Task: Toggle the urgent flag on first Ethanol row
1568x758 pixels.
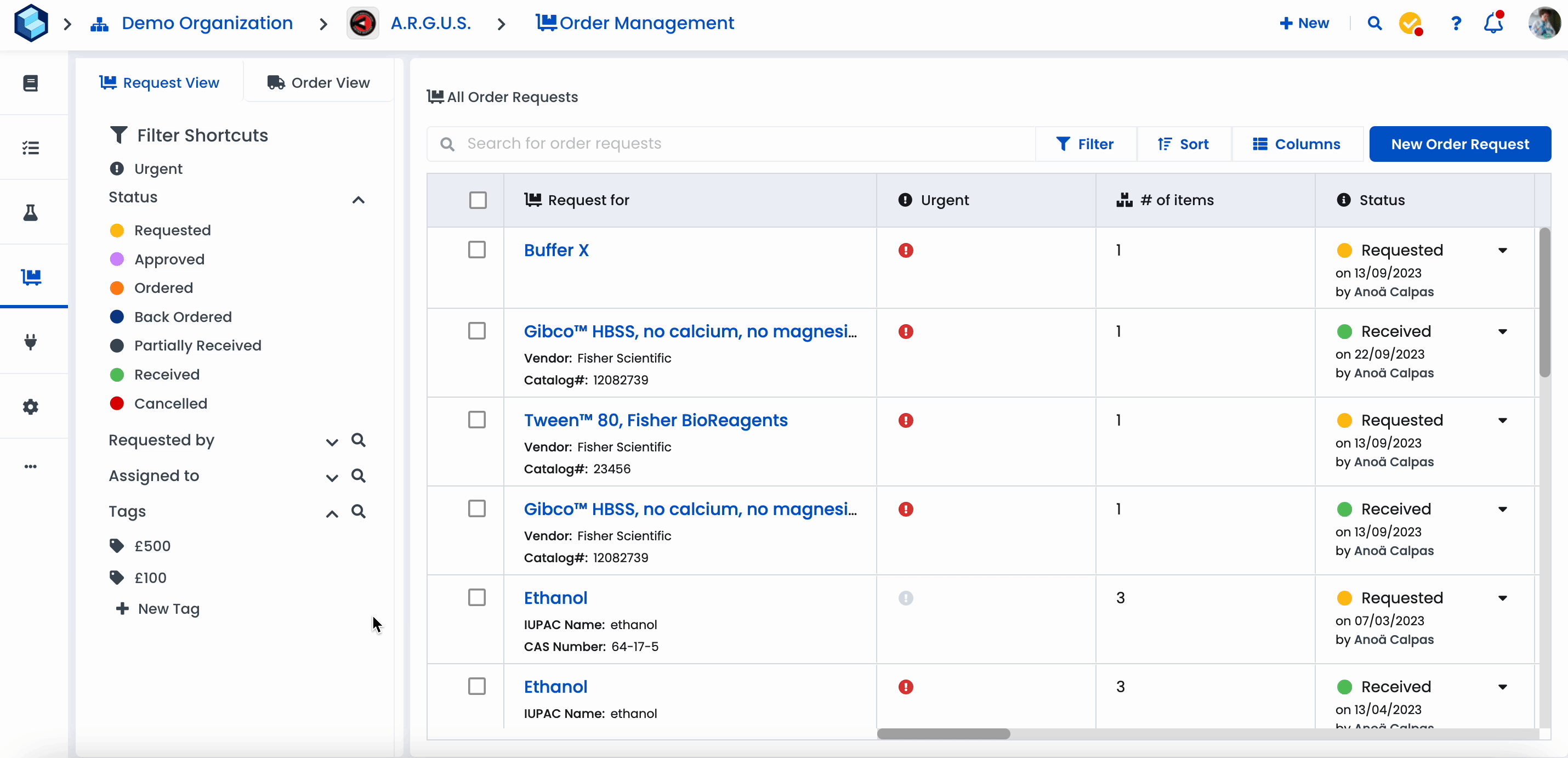Action: 906,598
